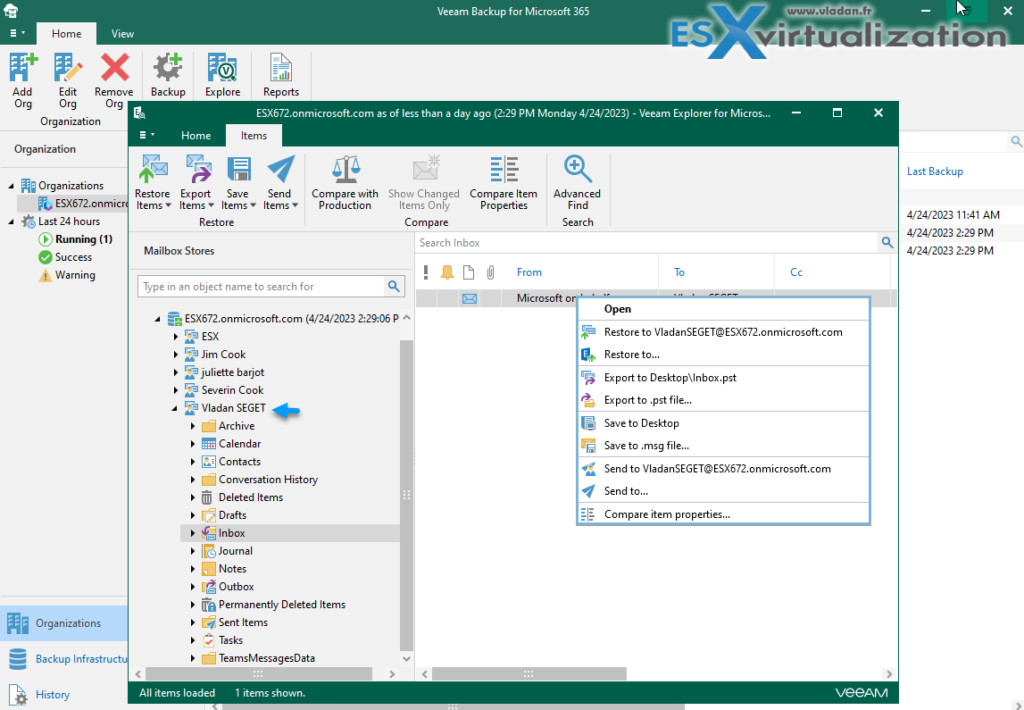Viewport: 1024px width, 710px height.
Task: Toggle Show Changed Items Only
Action: [424, 183]
